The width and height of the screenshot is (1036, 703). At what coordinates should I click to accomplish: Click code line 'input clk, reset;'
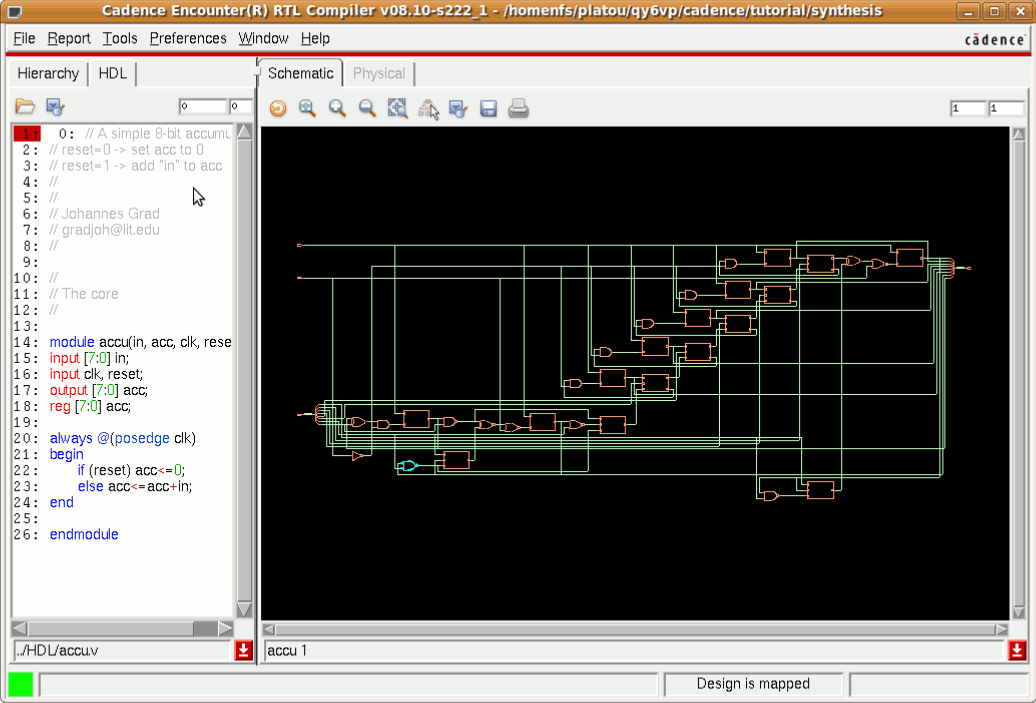(96, 374)
